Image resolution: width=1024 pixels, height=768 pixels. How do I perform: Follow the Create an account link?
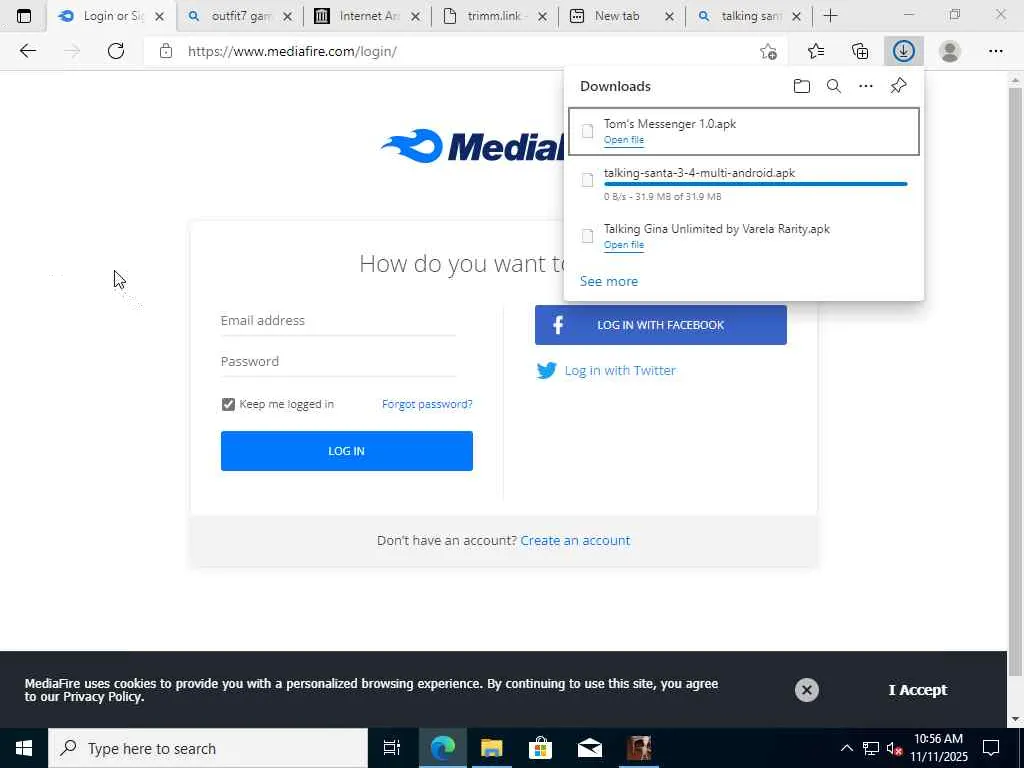pos(575,541)
